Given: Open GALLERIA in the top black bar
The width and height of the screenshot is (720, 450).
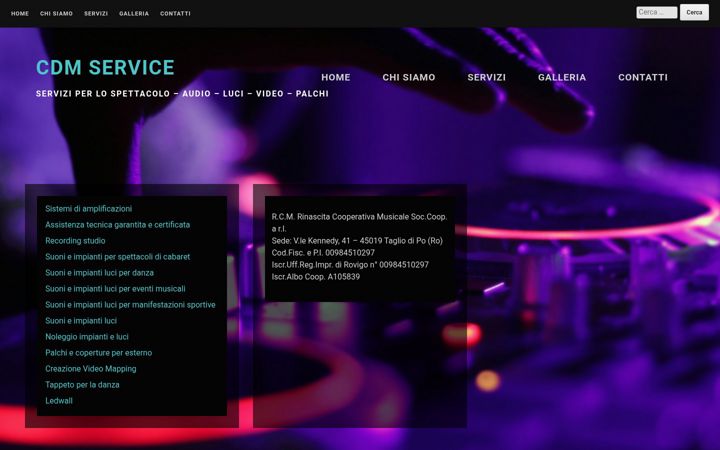Looking at the screenshot, I should point(134,14).
